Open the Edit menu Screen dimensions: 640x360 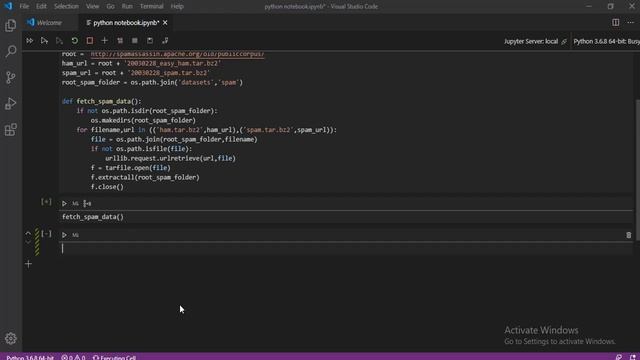tap(41, 7)
